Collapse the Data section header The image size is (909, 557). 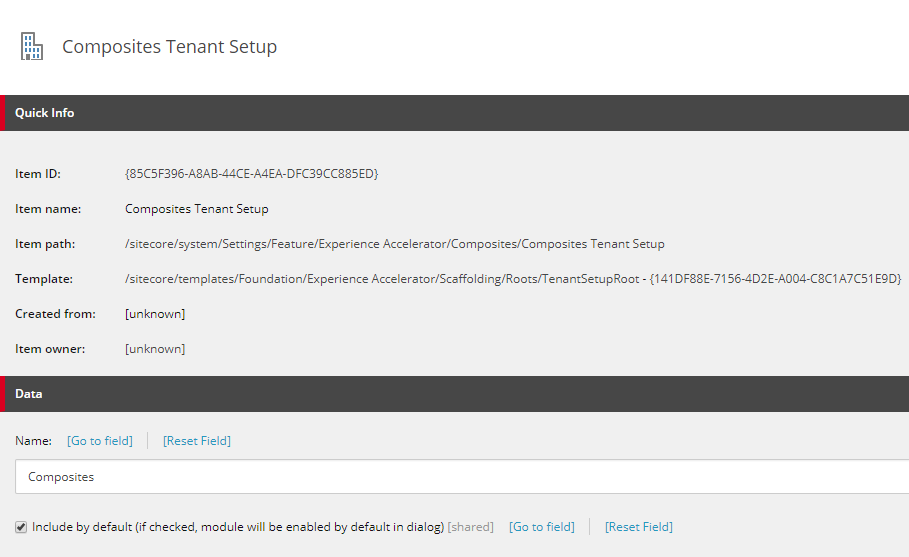(454, 394)
